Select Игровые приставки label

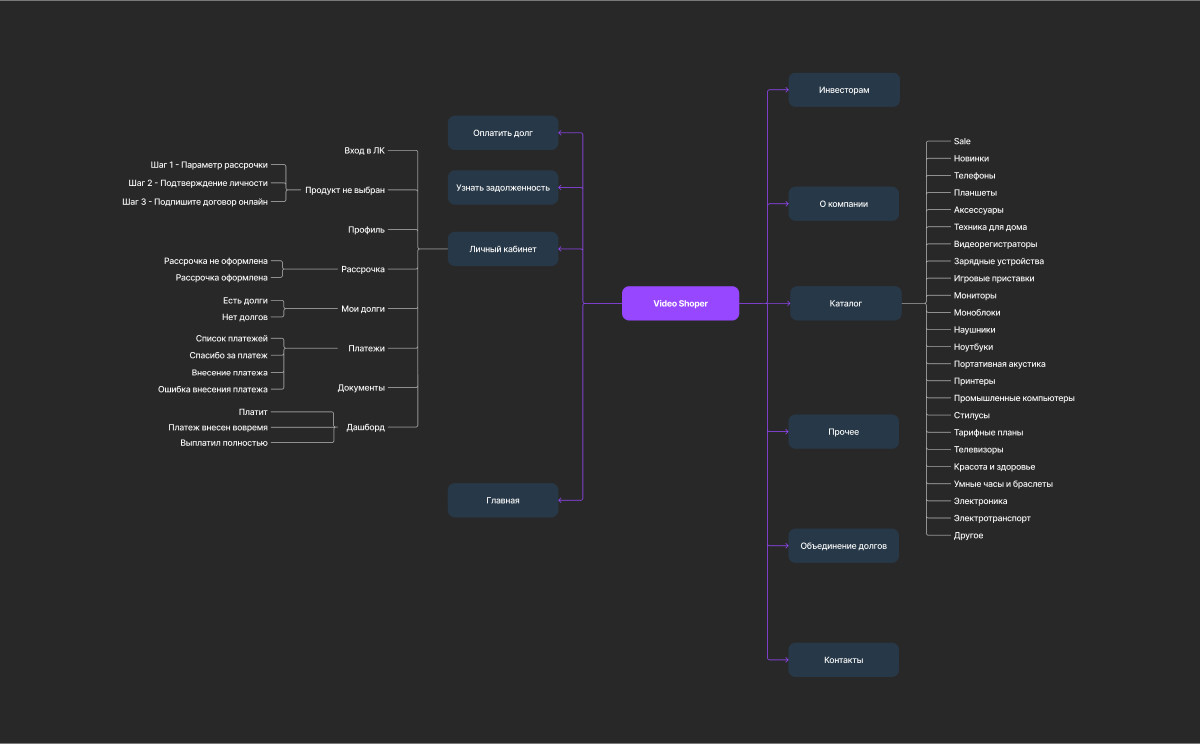pos(994,278)
